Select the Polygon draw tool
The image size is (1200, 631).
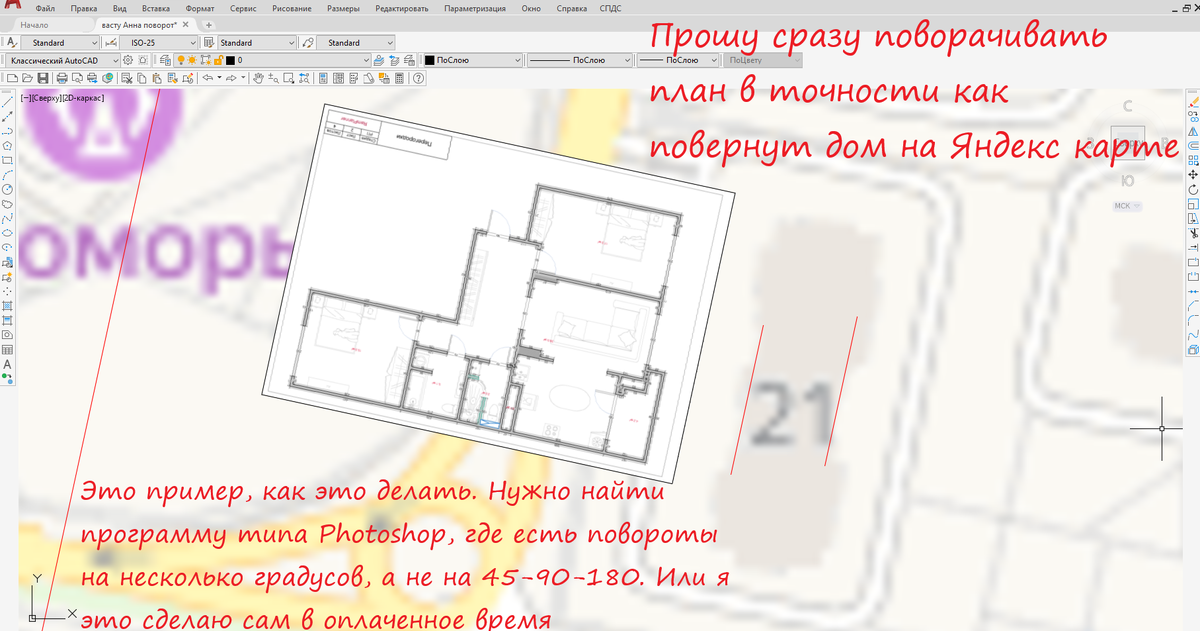click(7, 146)
